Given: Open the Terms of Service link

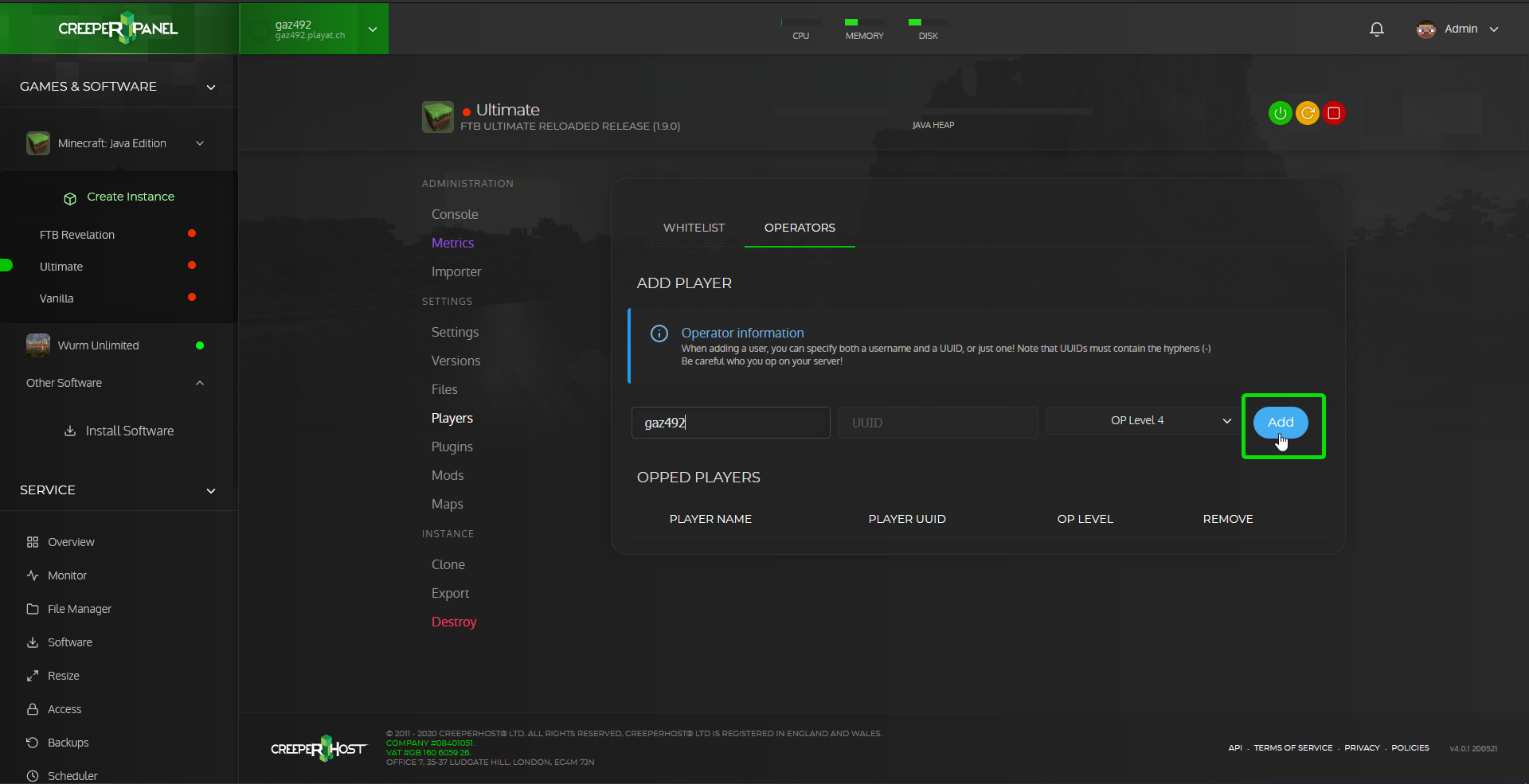Looking at the screenshot, I should pos(1293,748).
